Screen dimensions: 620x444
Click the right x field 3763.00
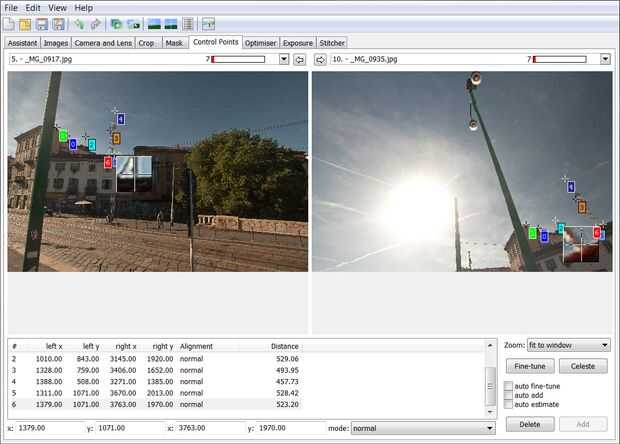coord(210,428)
